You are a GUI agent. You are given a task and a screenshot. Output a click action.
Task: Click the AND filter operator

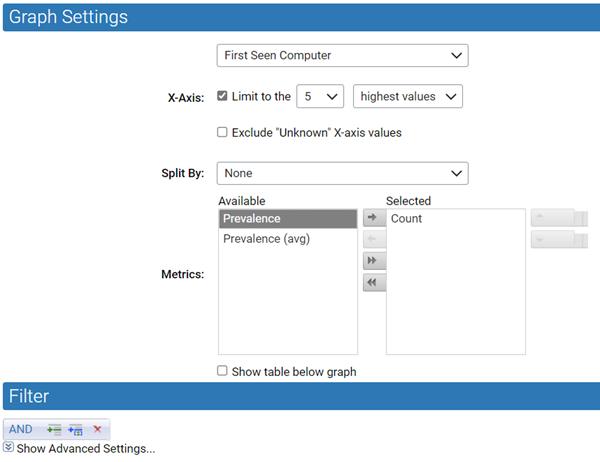[21, 429]
